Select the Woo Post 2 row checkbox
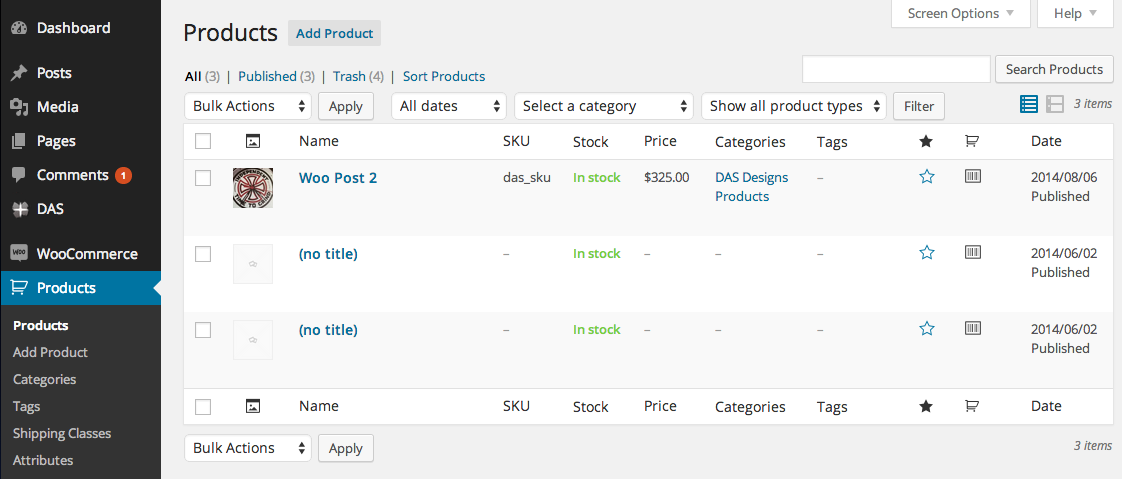 (203, 178)
